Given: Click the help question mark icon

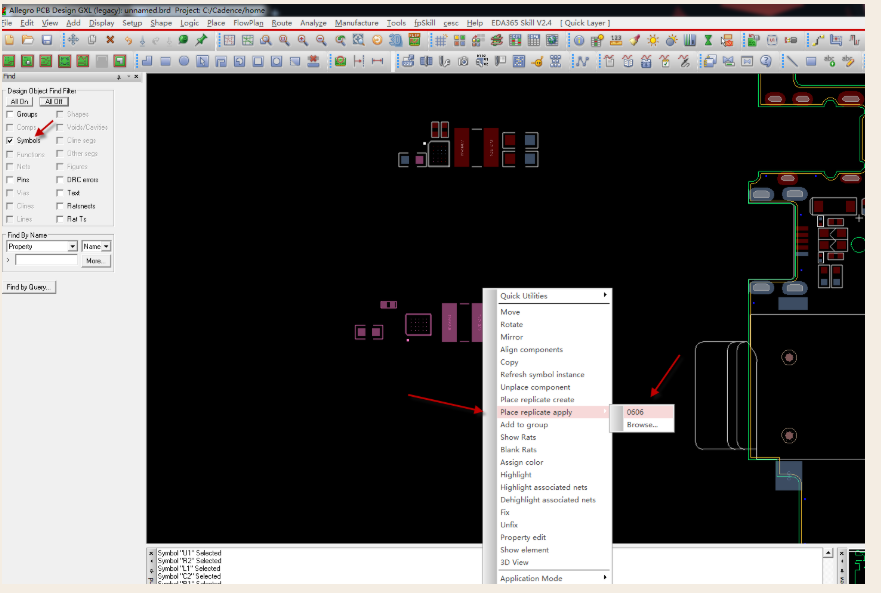Looking at the screenshot, I should tap(765, 61).
